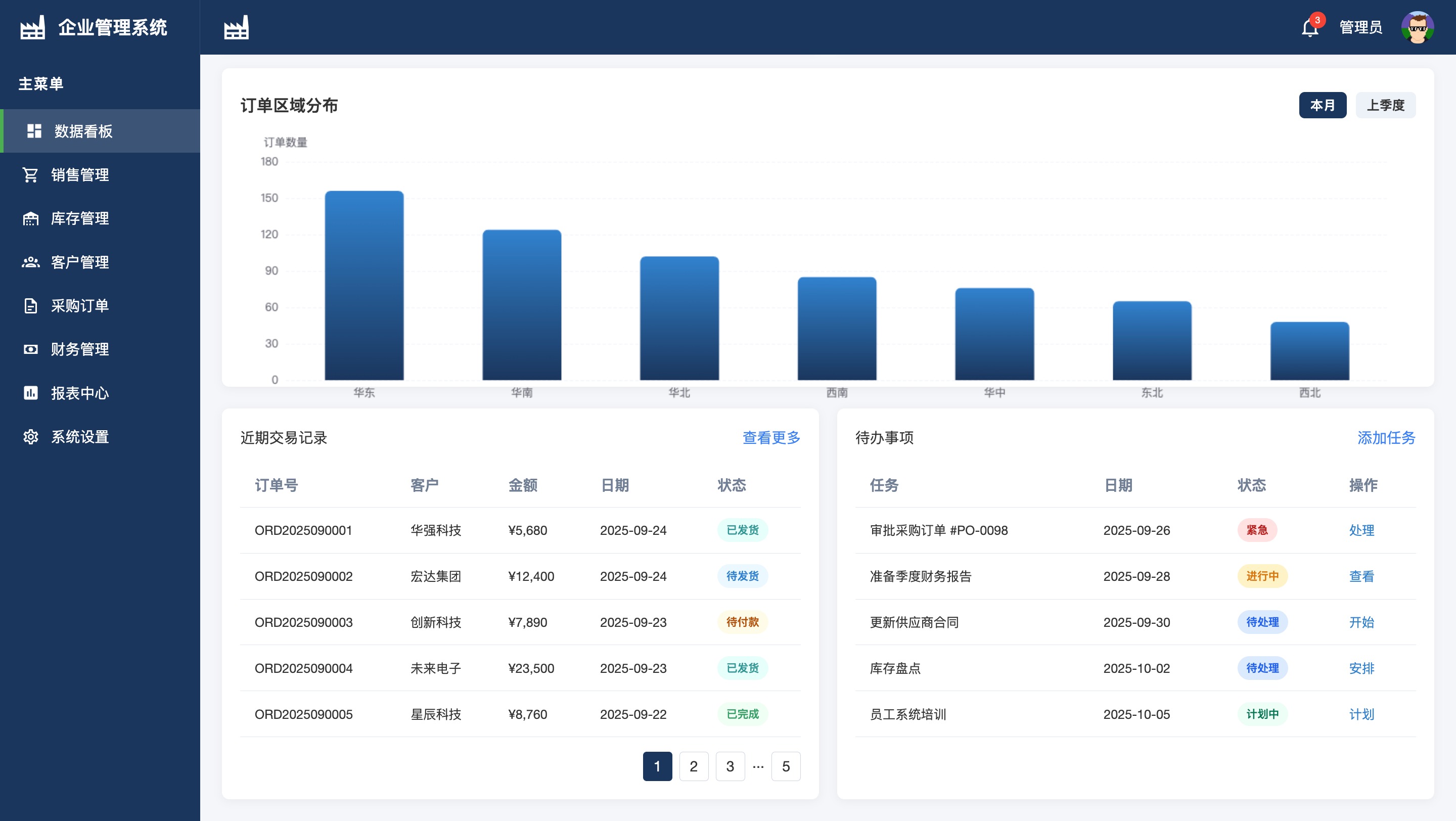Jump to page 5 of transactions
1456x821 pixels.
[786, 766]
